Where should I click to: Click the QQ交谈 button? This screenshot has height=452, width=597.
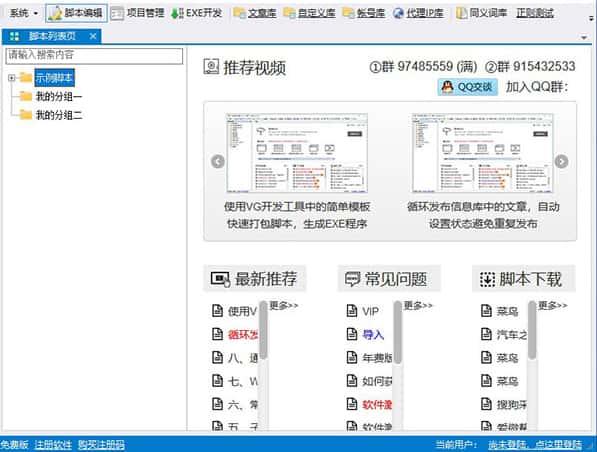pos(467,87)
